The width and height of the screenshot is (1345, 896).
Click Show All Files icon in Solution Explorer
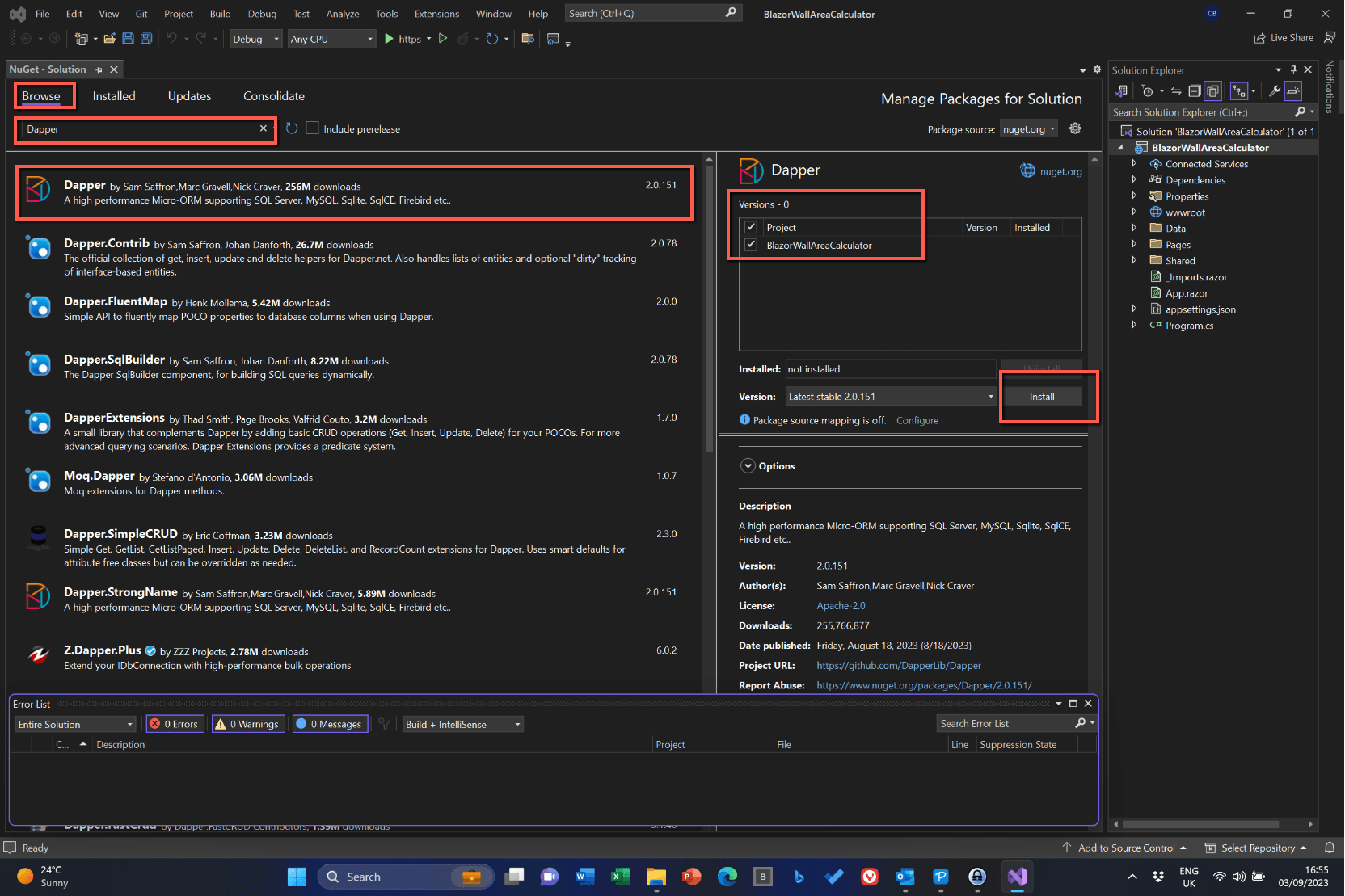(x=1212, y=91)
